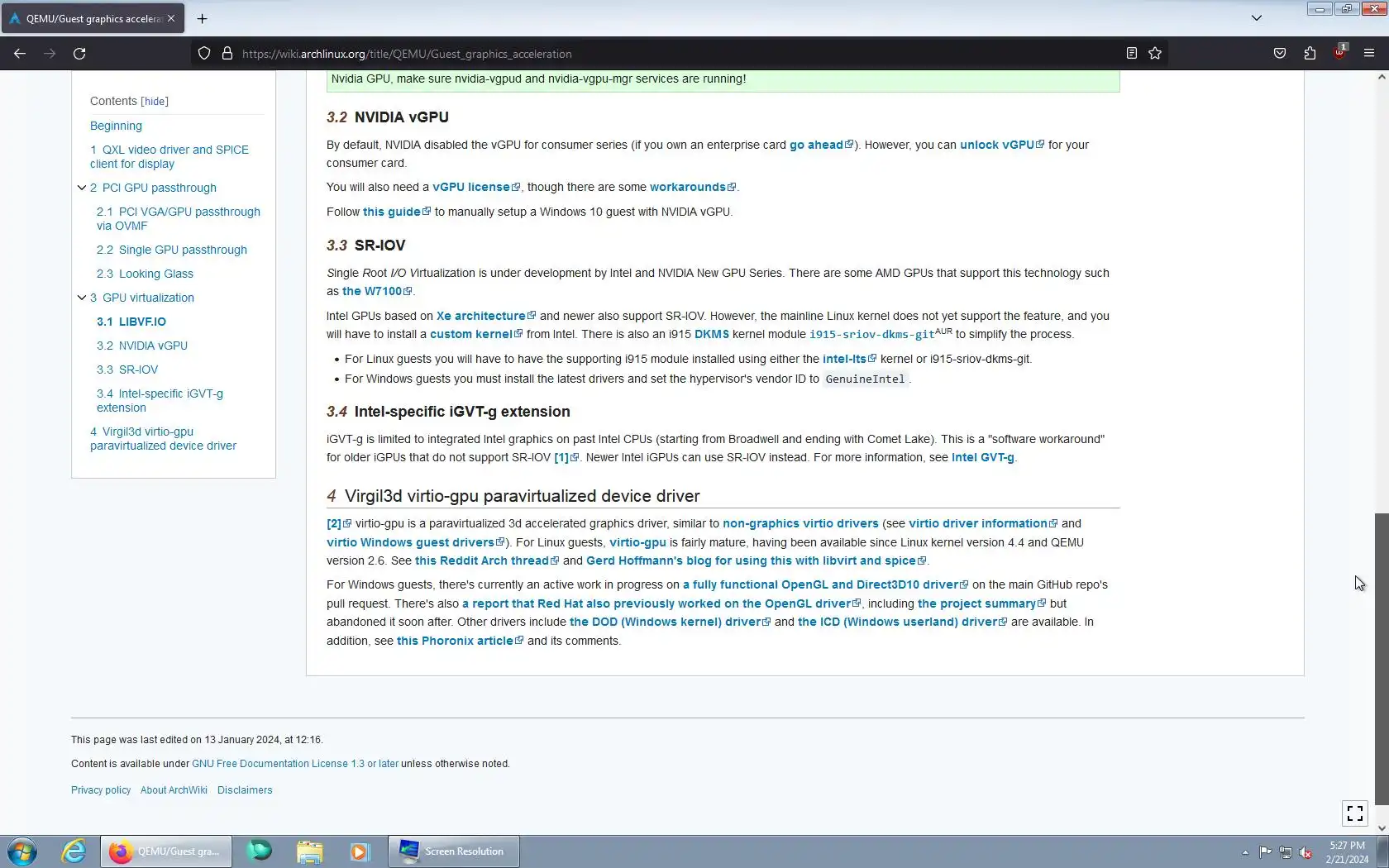
Task: Open Disclaimers footer link
Action: point(245,790)
